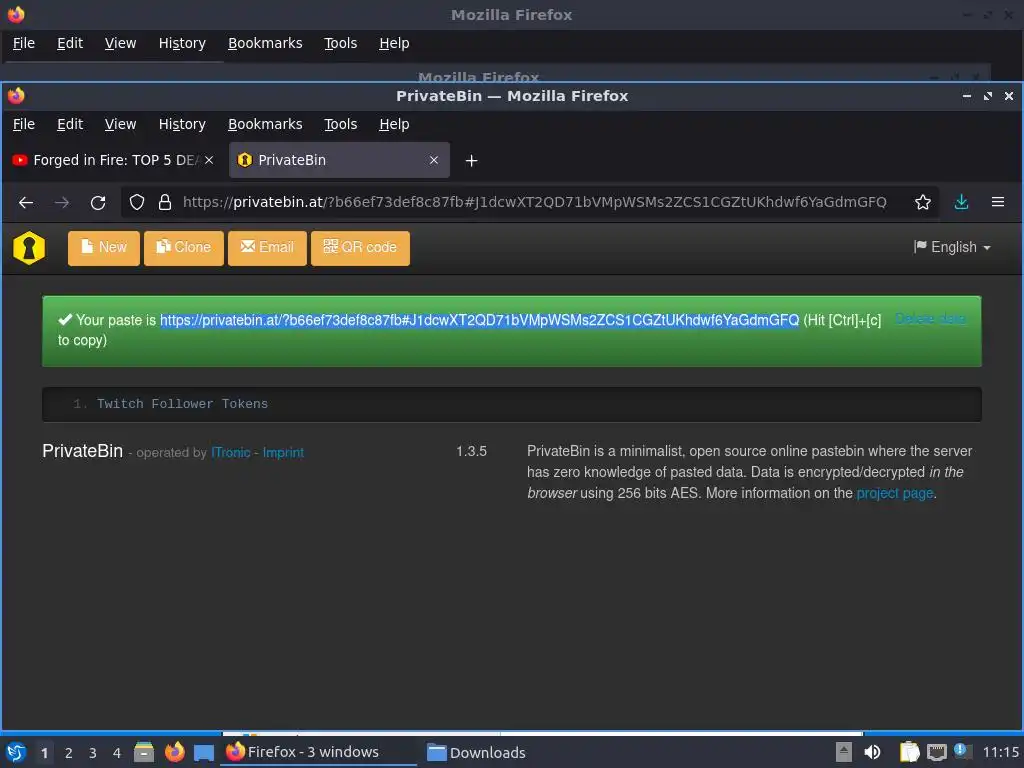Click the version number 1.3.5 text

pos(472,451)
